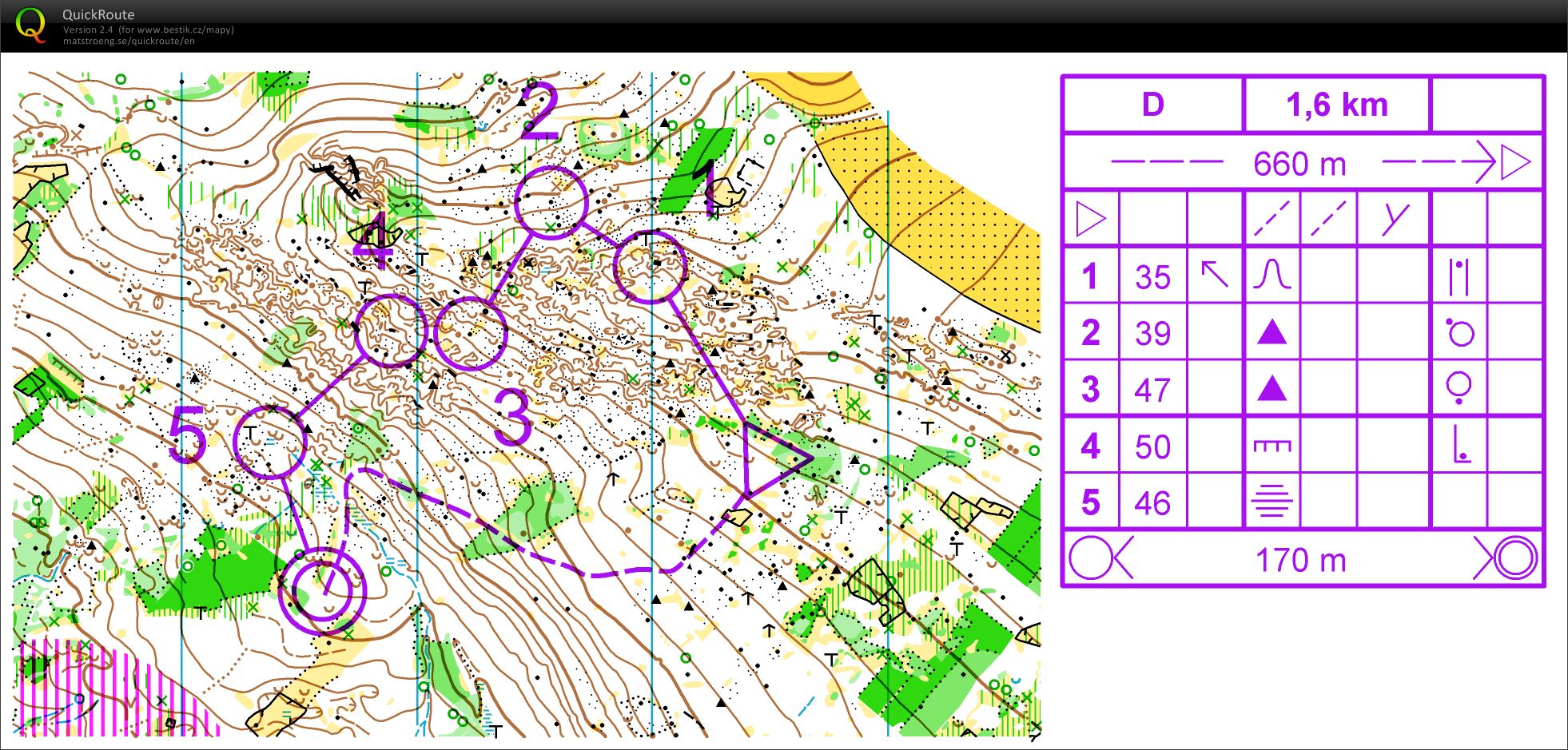Open the matstroeng.se/quickroute/en link

[x=129, y=42]
